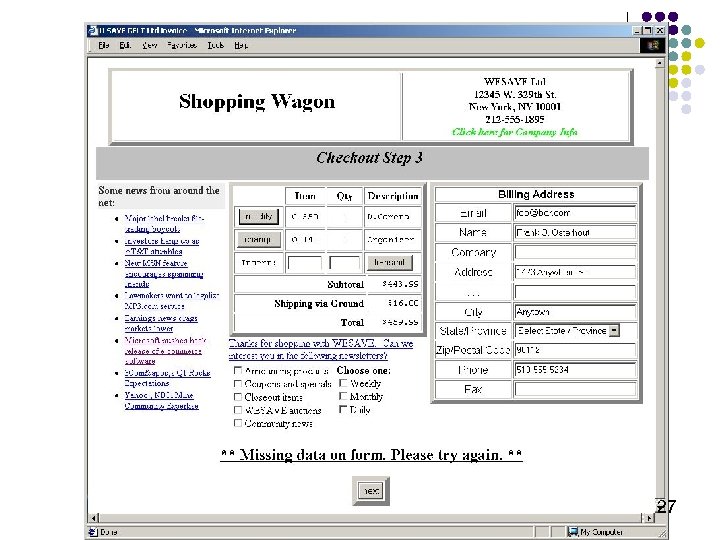Click the empty Qty input box in the cart table
The width and height of the screenshot is (720, 540).
(344, 263)
